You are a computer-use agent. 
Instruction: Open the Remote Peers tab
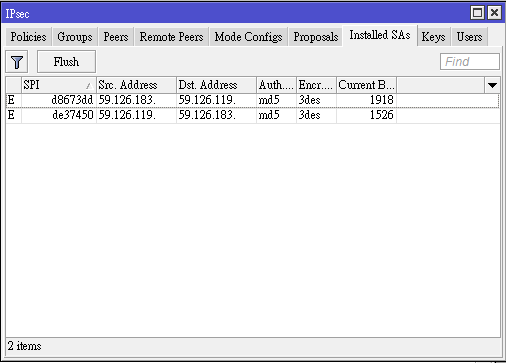pos(171,37)
